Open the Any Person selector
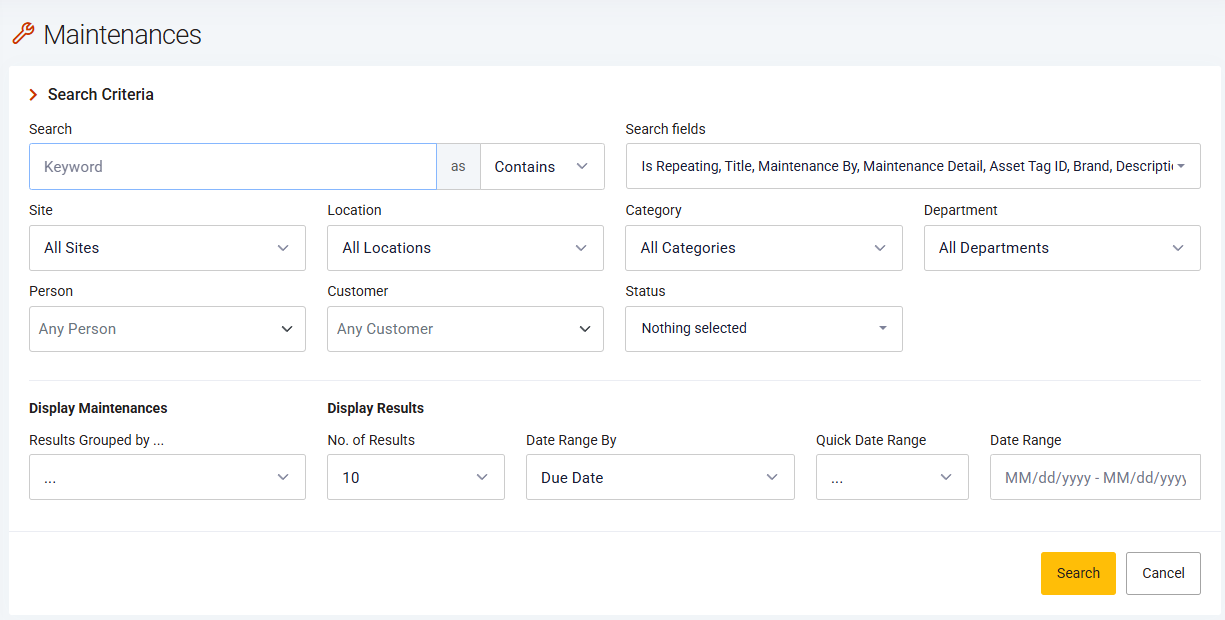This screenshot has height=620, width=1225. 167,329
